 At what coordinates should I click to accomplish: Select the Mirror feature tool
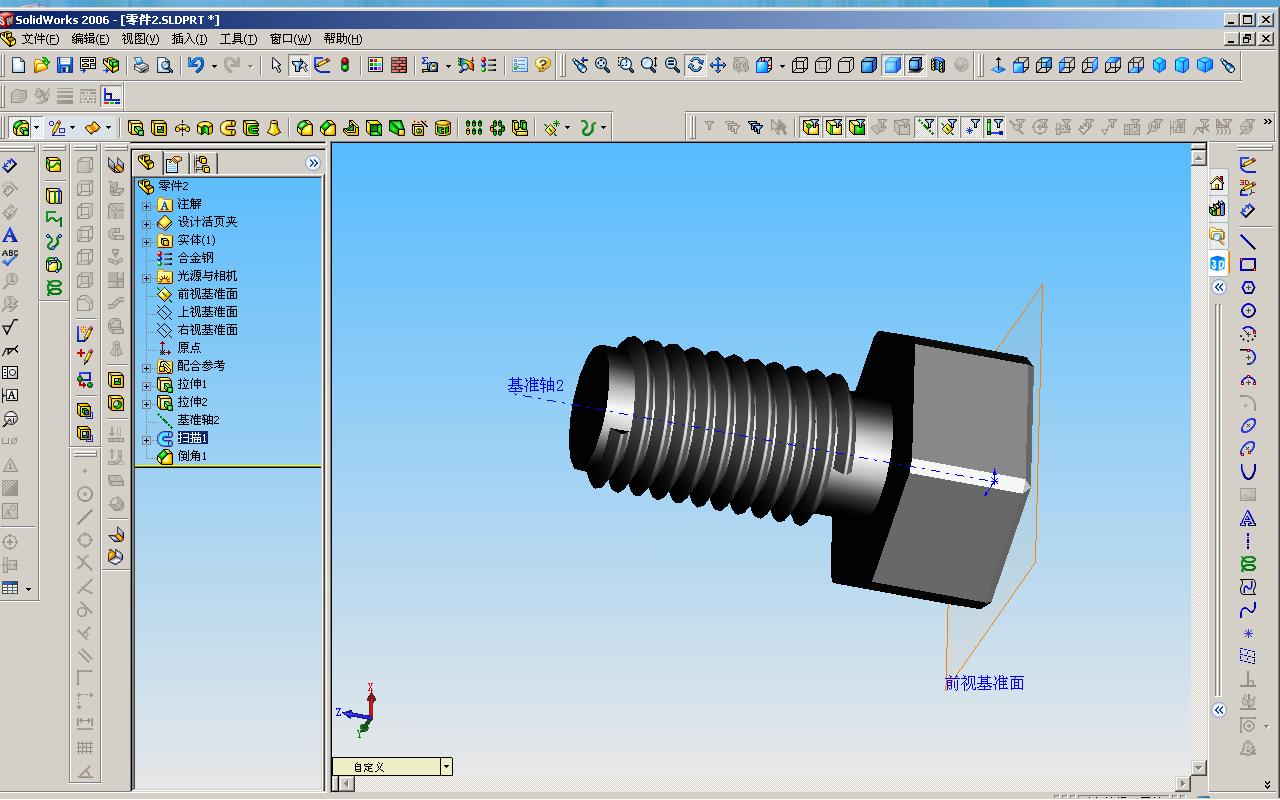coord(520,128)
